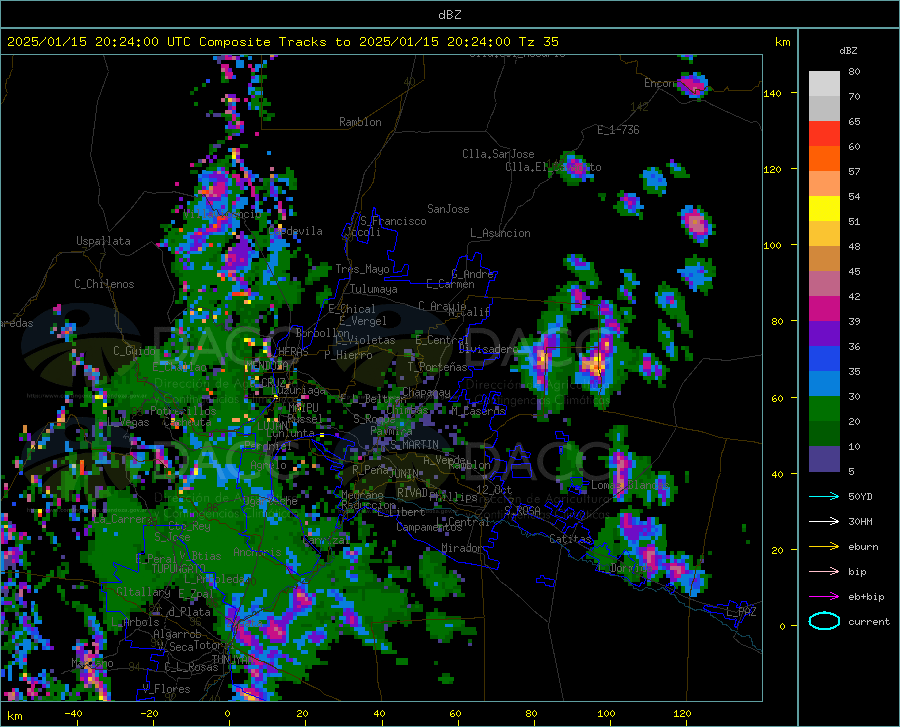Pick the bright yellow swatch in dBZ scale
Image resolution: width=900 pixels, height=727 pixels.
pos(824,208)
